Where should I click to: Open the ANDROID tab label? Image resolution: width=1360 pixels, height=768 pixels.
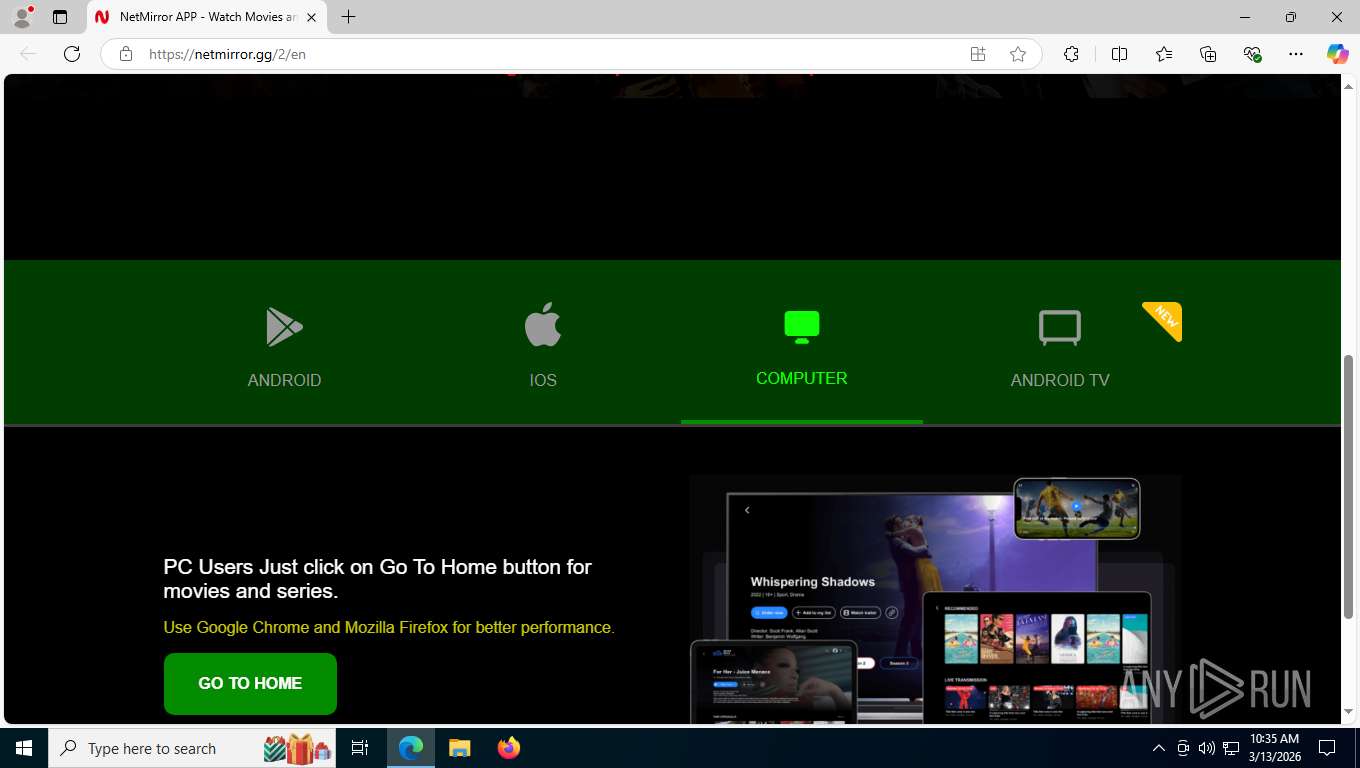(284, 380)
